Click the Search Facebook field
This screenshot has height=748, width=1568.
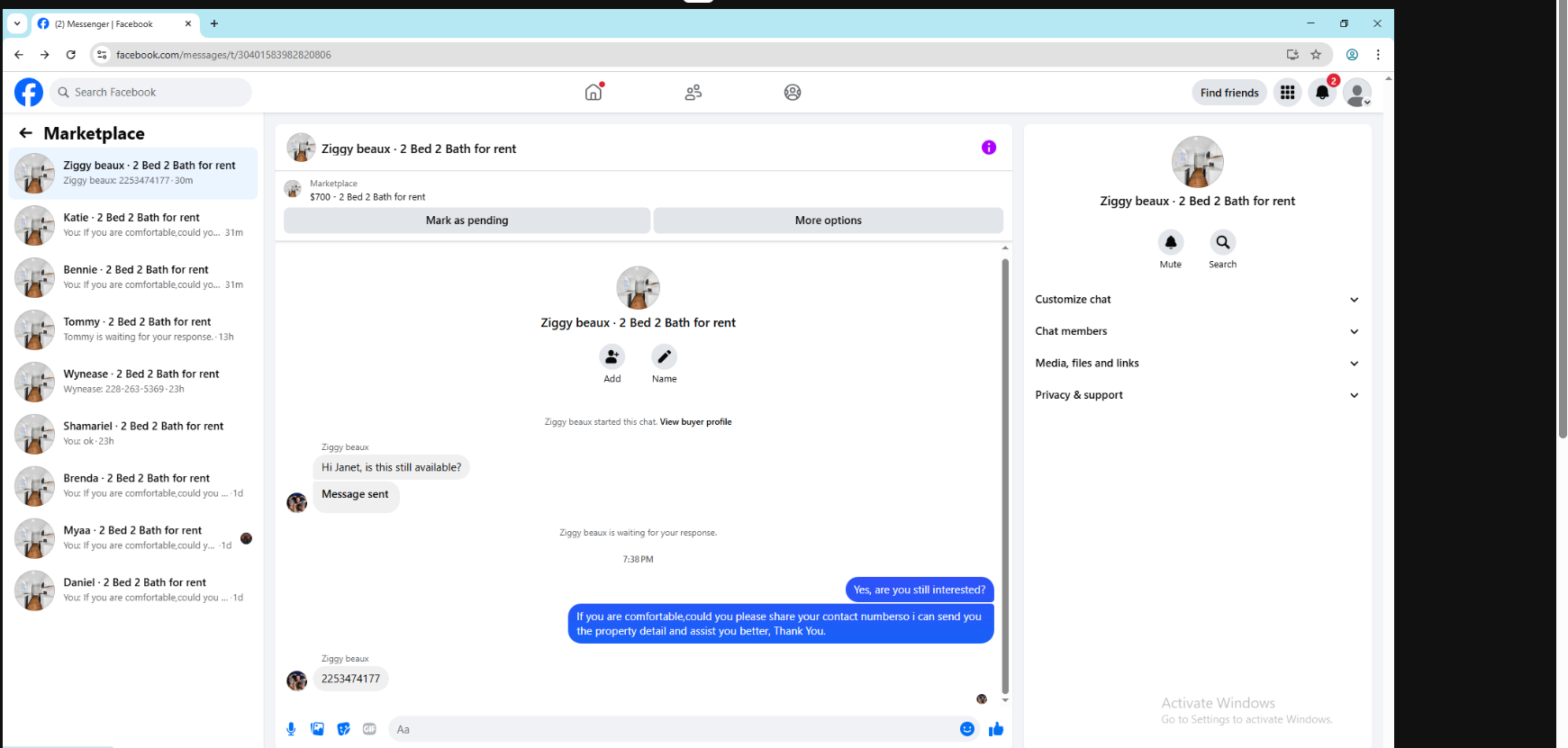(150, 93)
